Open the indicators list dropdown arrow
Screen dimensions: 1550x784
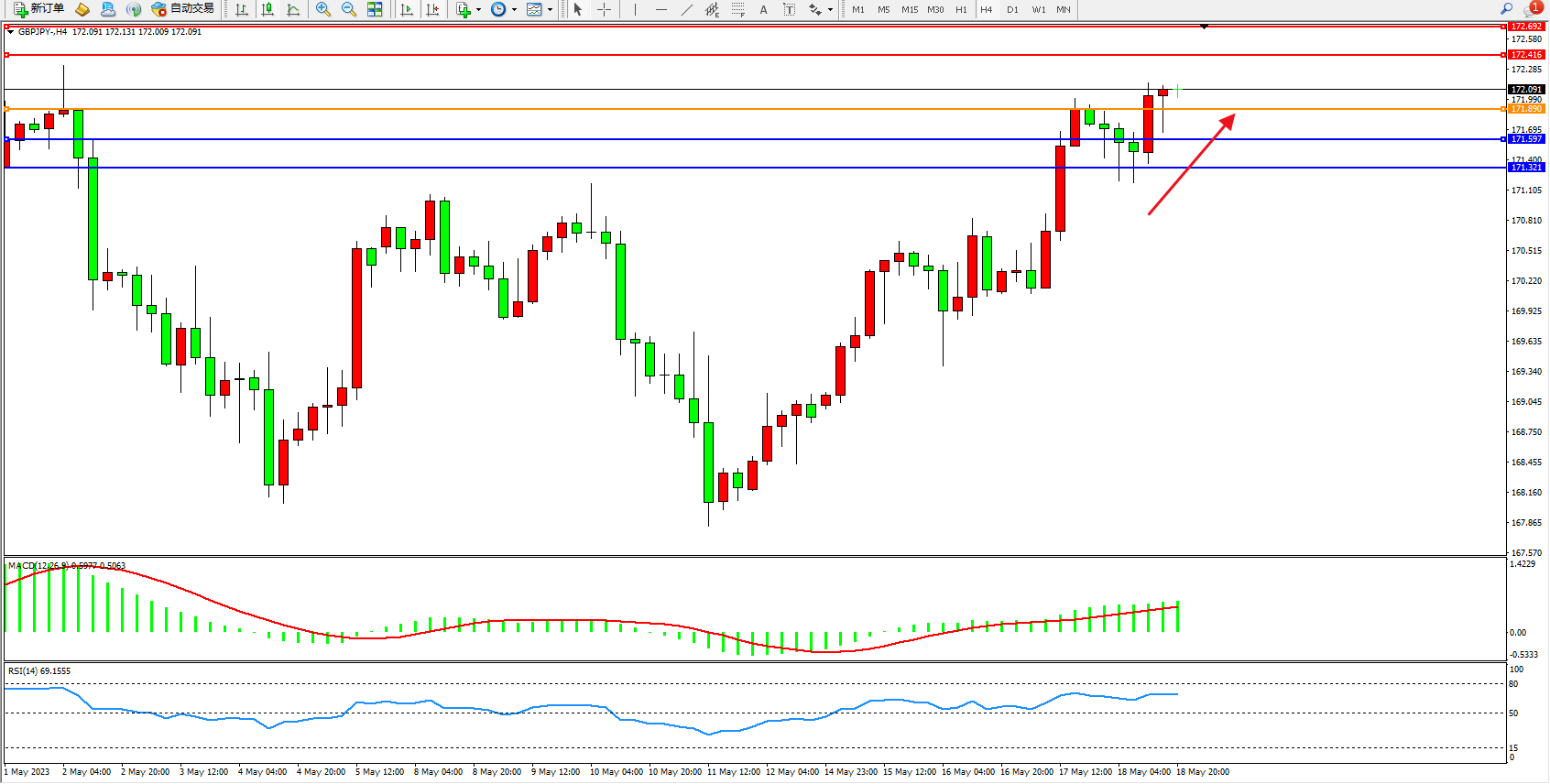(x=478, y=10)
